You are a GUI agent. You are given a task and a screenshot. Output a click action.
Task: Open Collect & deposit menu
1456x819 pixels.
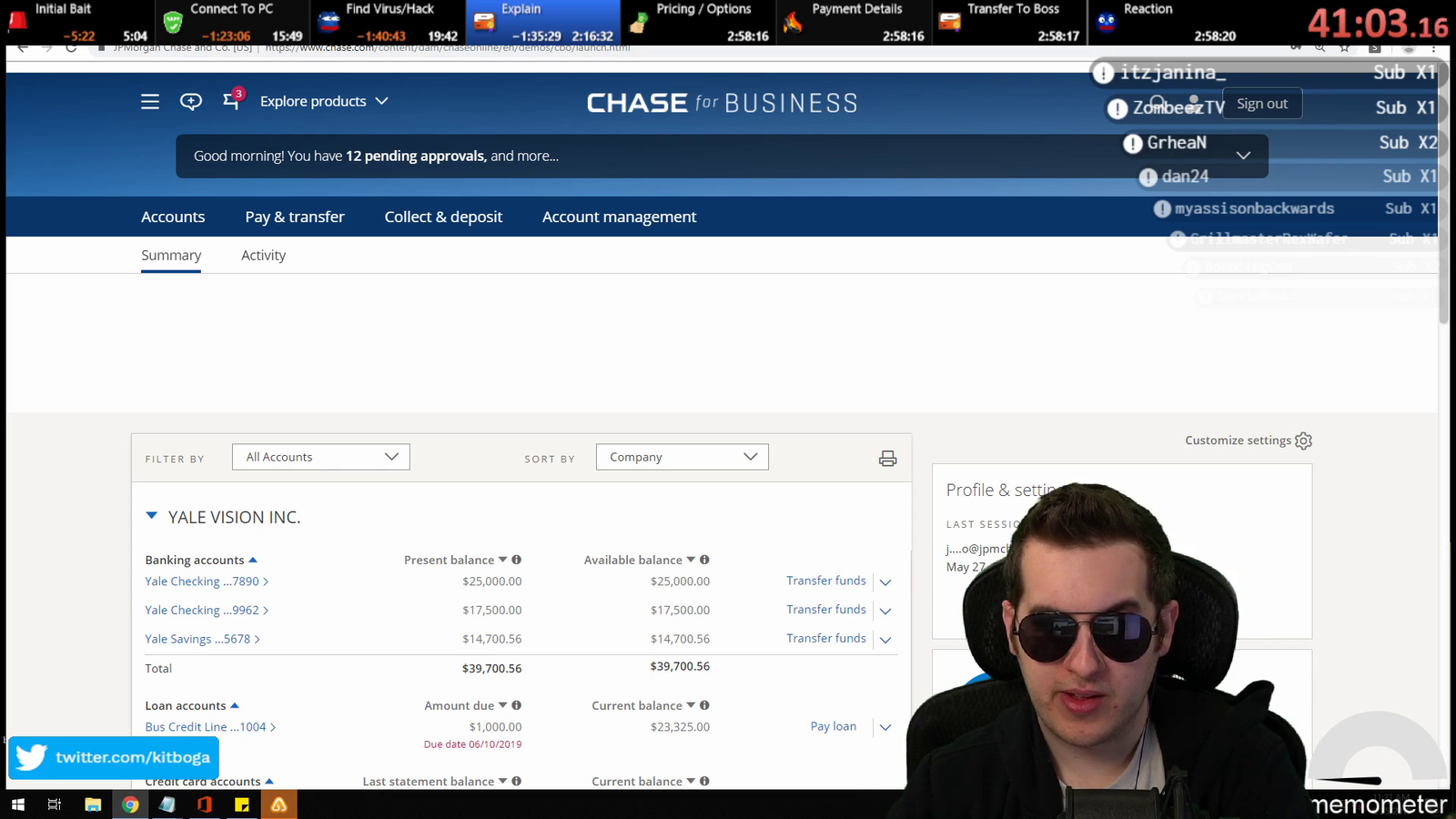tap(443, 217)
